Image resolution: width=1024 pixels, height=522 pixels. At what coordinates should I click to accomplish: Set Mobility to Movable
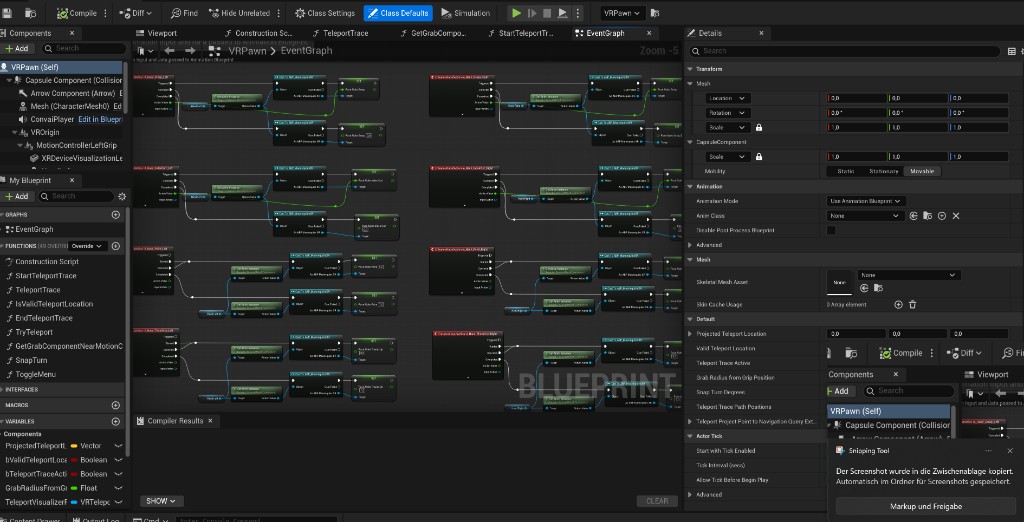pos(921,171)
